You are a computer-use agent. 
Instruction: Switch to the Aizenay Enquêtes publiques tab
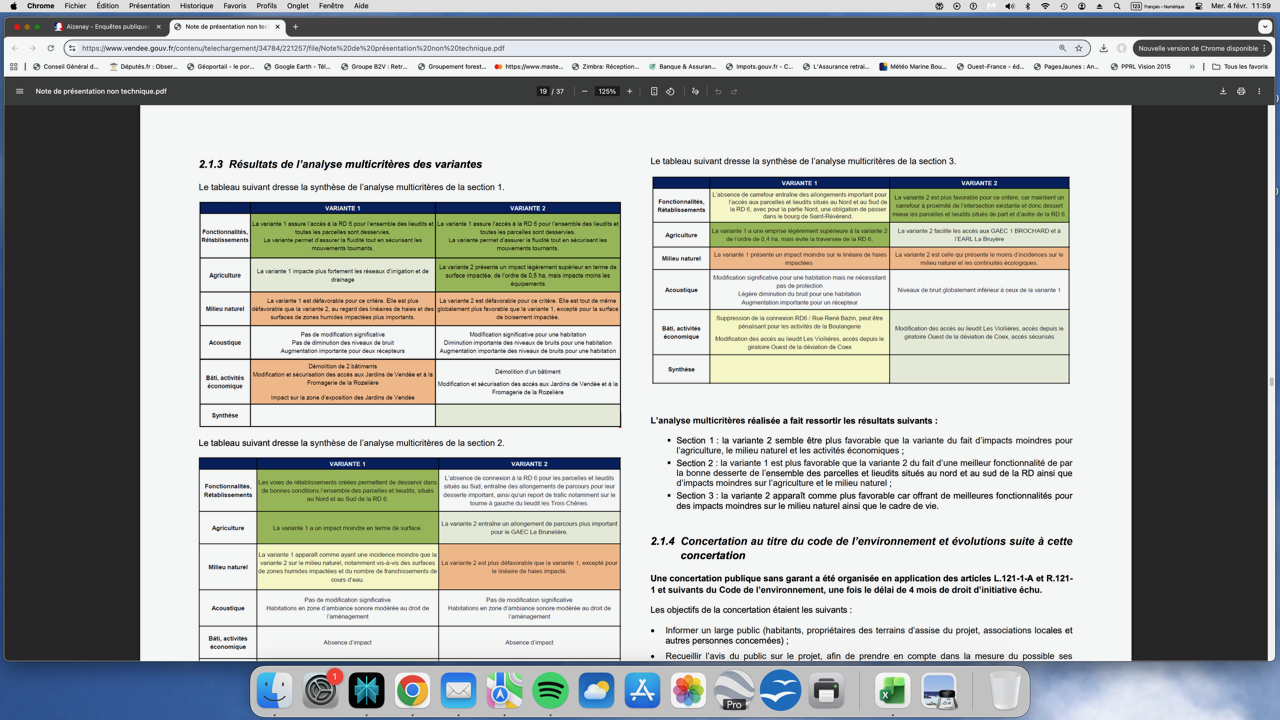point(107,27)
